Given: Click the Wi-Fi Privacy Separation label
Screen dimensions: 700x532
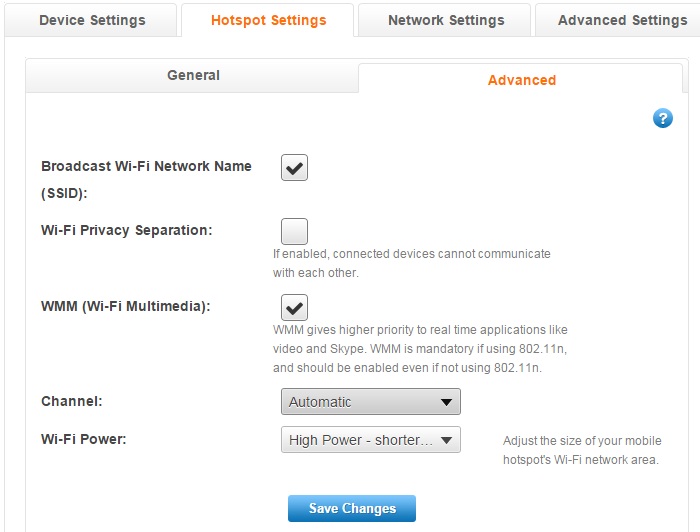Looking at the screenshot, I should [126, 230].
